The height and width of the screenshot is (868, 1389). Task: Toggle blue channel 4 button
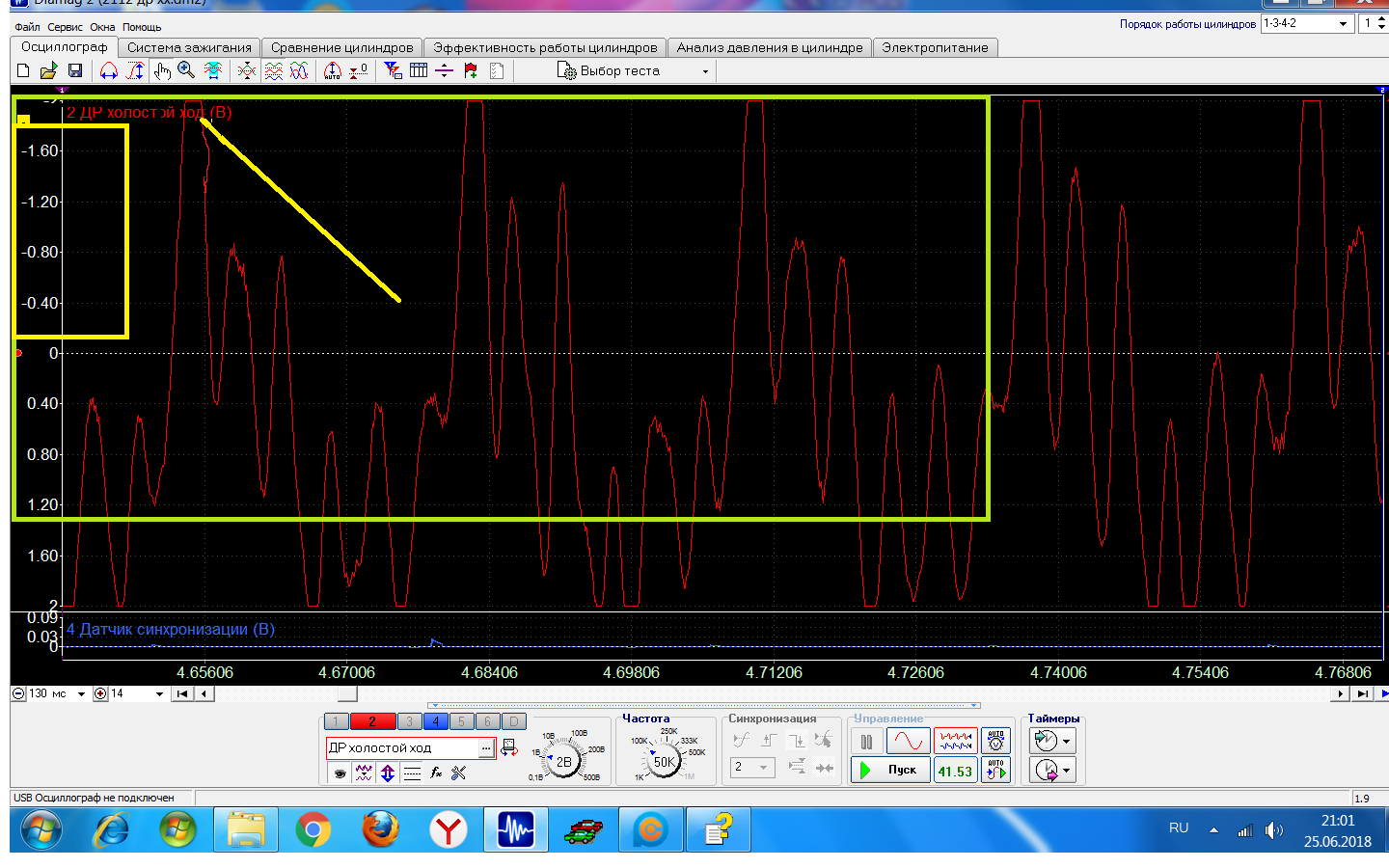(435, 721)
